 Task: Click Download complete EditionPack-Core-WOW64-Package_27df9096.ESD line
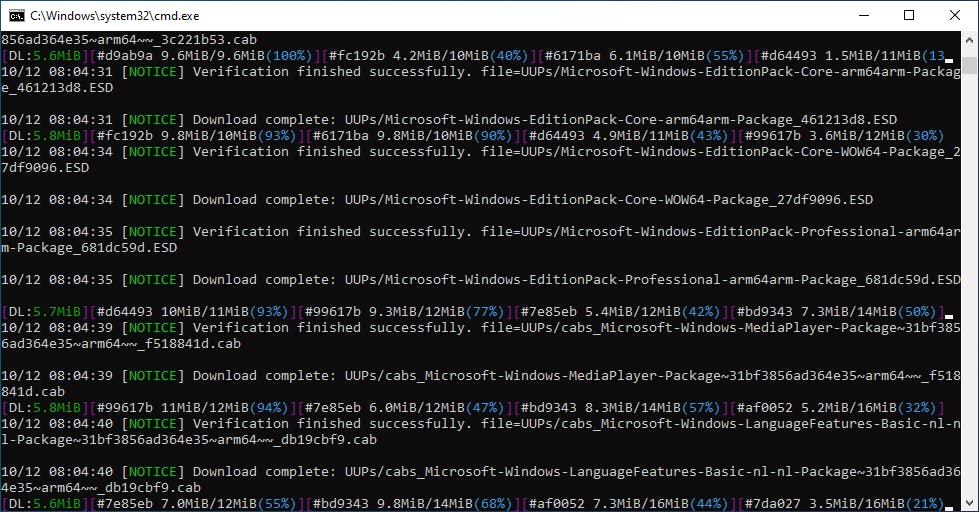click(x=437, y=199)
